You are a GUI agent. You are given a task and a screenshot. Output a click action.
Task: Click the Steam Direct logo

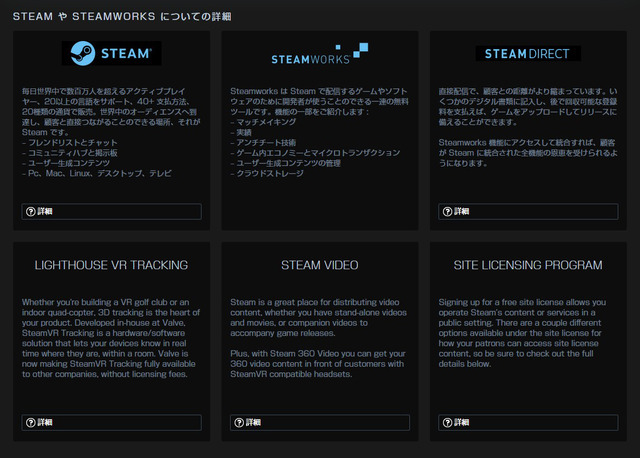click(x=528, y=53)
